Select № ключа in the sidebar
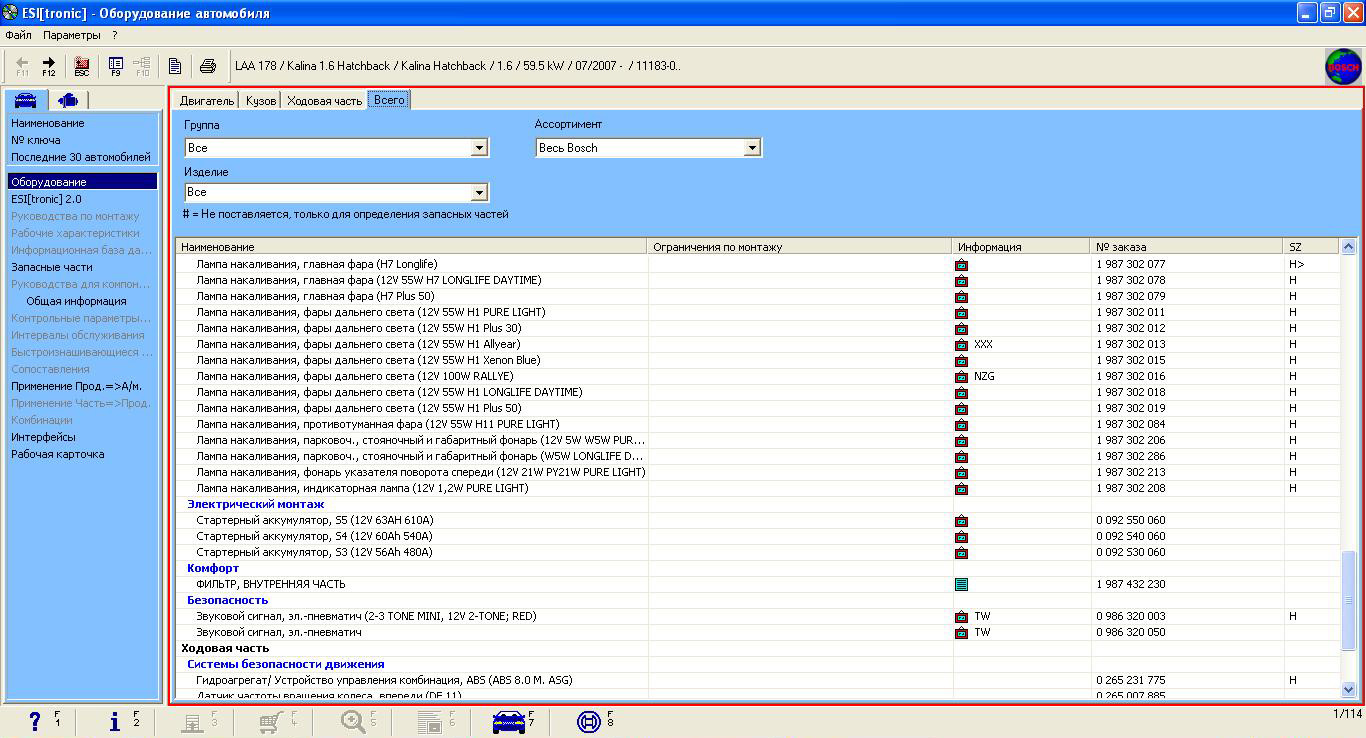The height and width of the screenshot is (738, 1366). click(36, 140)
